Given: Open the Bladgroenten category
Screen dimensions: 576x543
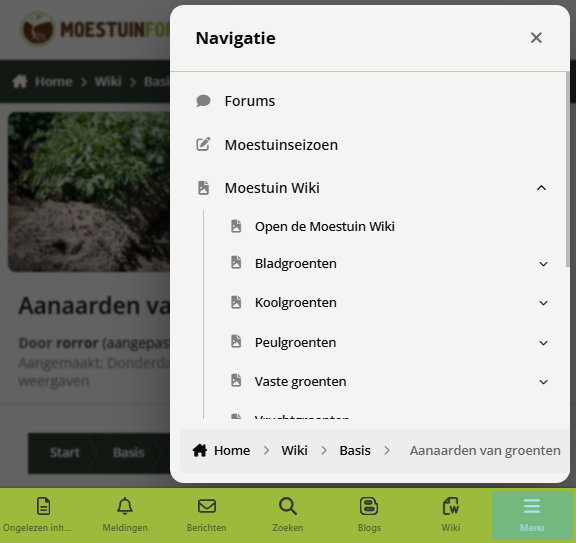Looking at the screenshot, I should point(295,263).
